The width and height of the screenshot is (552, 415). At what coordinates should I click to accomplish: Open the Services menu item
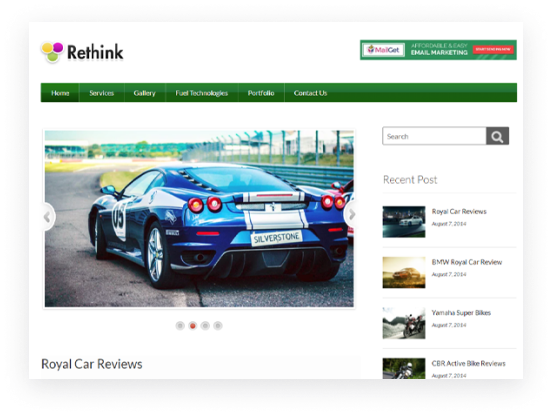pos(101,93)
